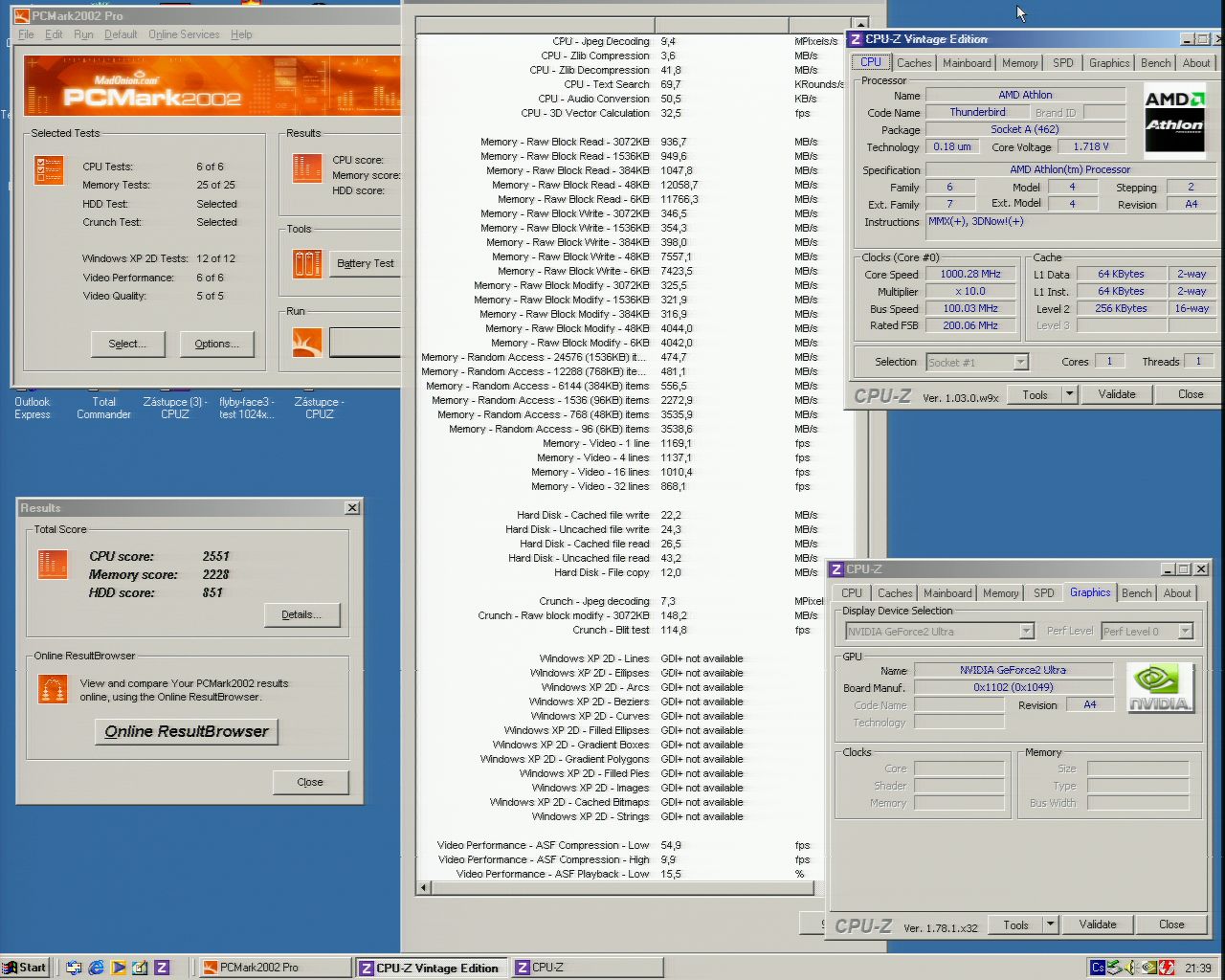Screen dimensions: 1225x980
Task: Close the Results dialog with Close button
Action: (x=310, y=782)
